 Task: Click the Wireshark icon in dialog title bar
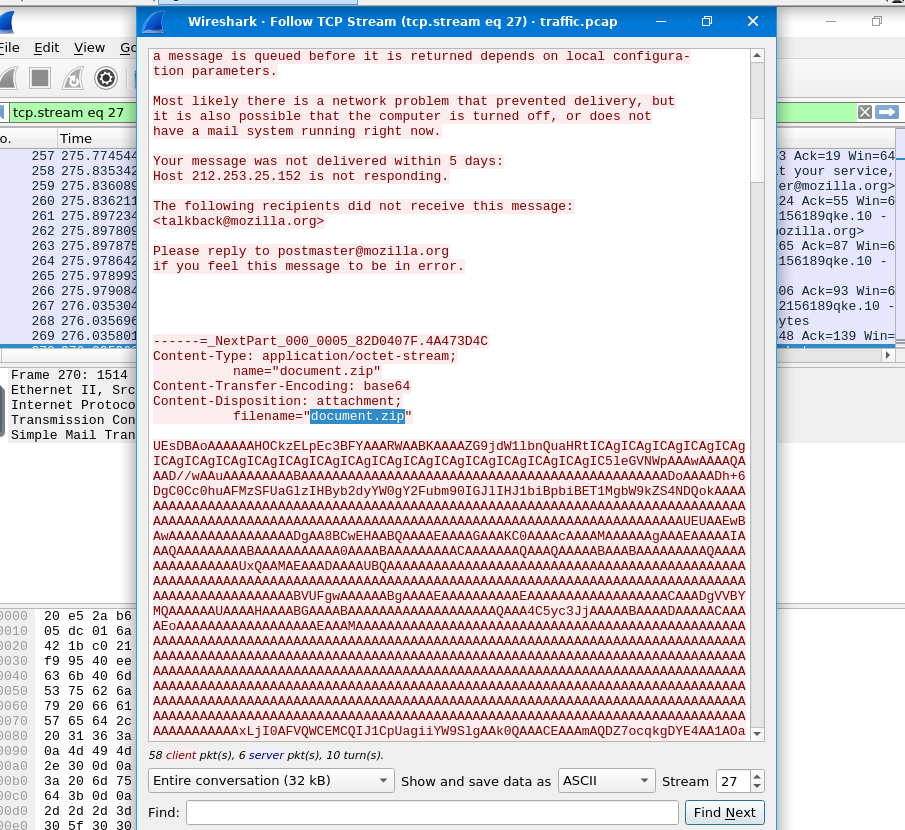pyautogui.click(x=154, y=21)
